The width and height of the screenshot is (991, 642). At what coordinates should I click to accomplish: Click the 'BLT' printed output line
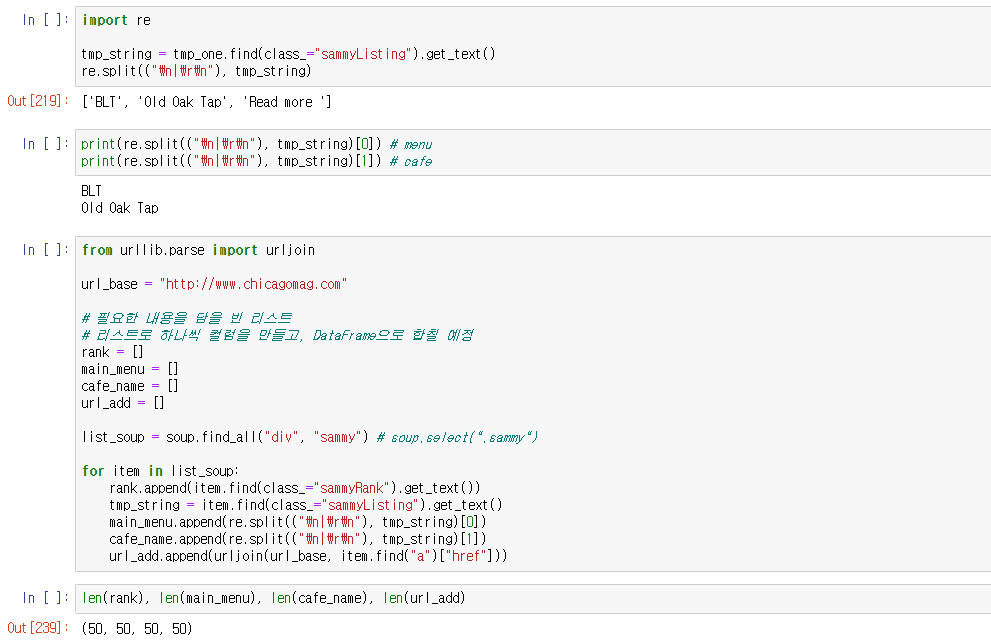(91, 191)
